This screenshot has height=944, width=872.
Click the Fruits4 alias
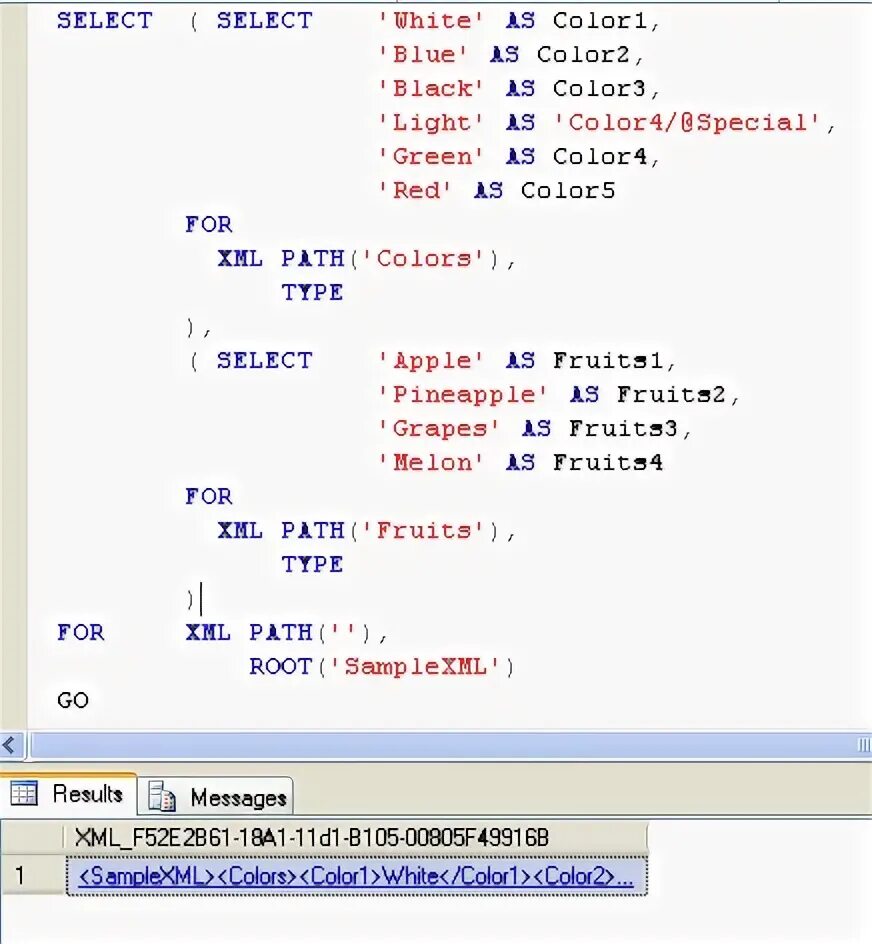pyautogui.click(x=608, y=462)
